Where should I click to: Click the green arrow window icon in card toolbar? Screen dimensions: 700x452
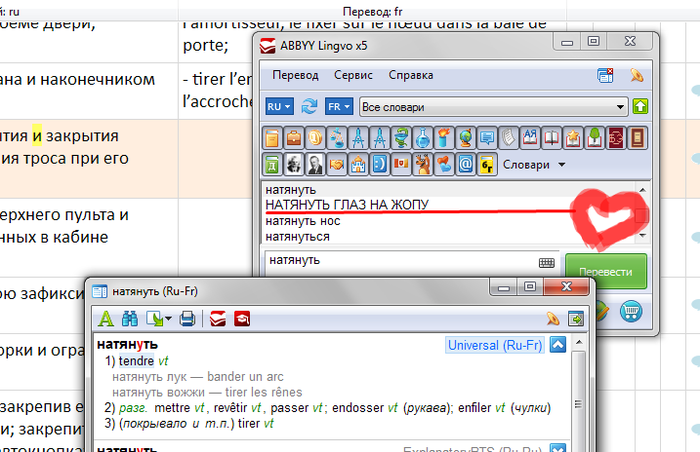[575, 319]
